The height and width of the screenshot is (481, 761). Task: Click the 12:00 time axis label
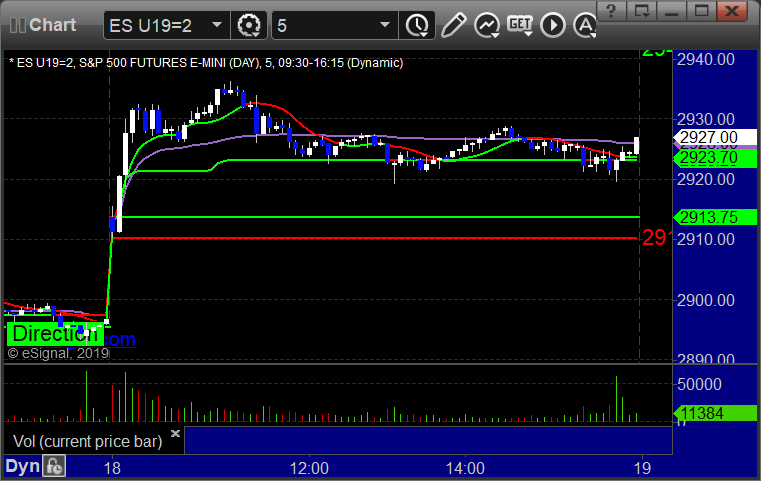click(309, 468)
